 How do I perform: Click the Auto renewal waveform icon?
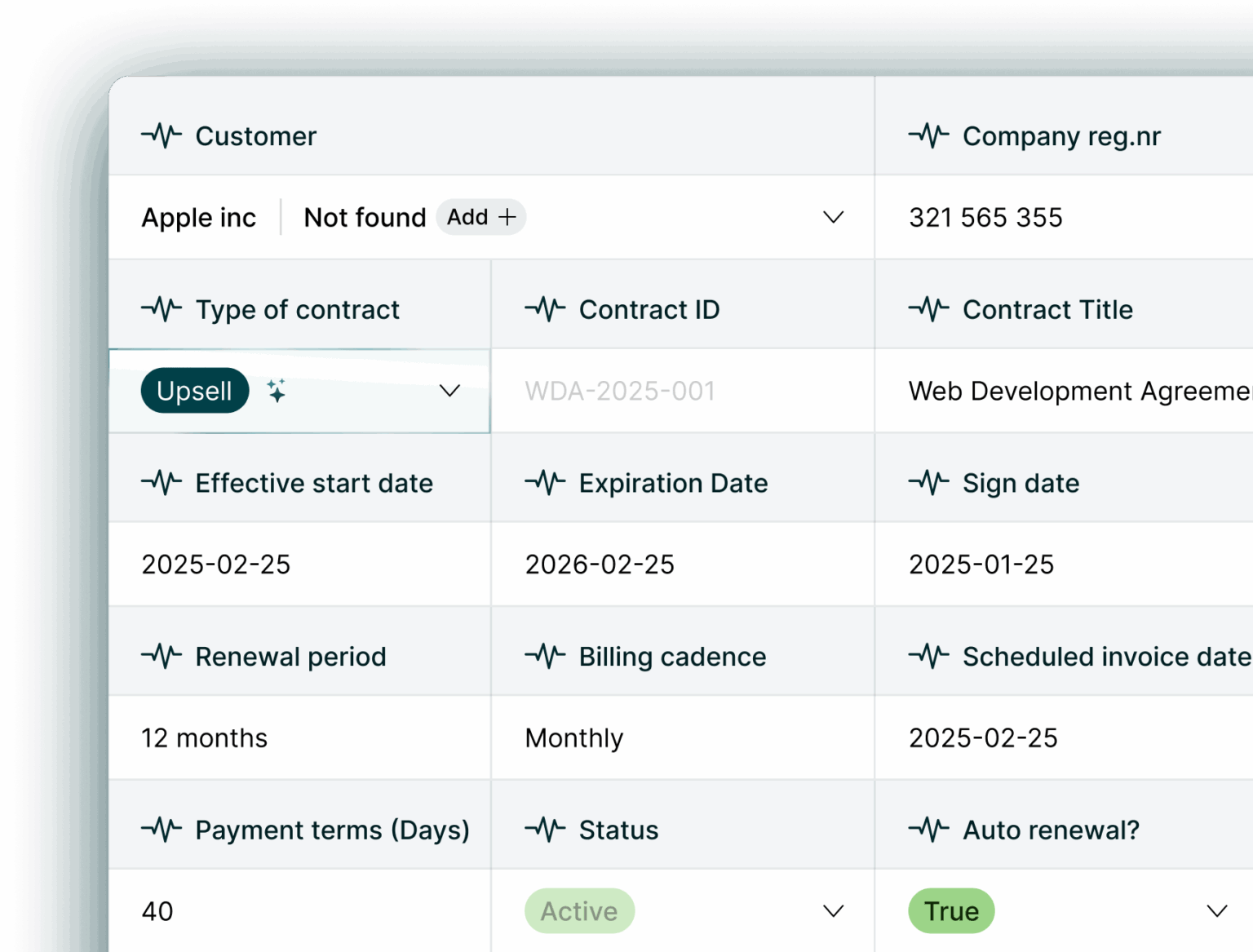coord(930,830)
